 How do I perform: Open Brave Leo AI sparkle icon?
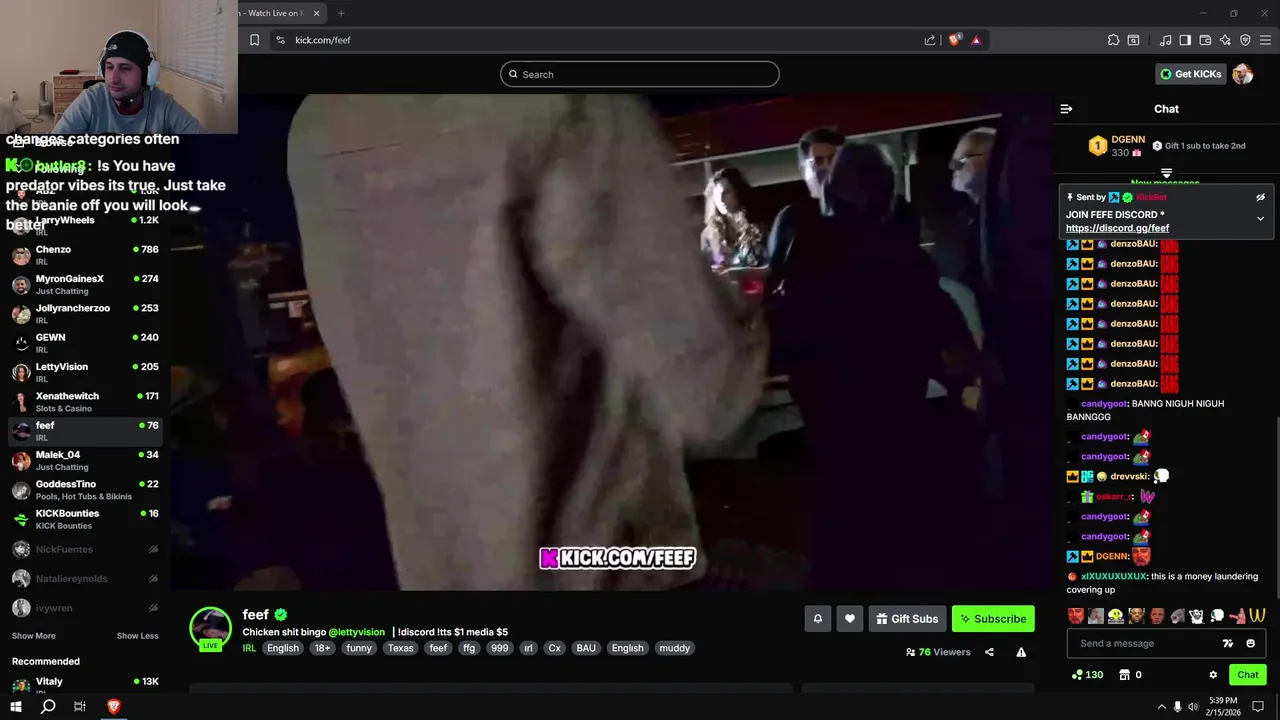pos(1225,40)
